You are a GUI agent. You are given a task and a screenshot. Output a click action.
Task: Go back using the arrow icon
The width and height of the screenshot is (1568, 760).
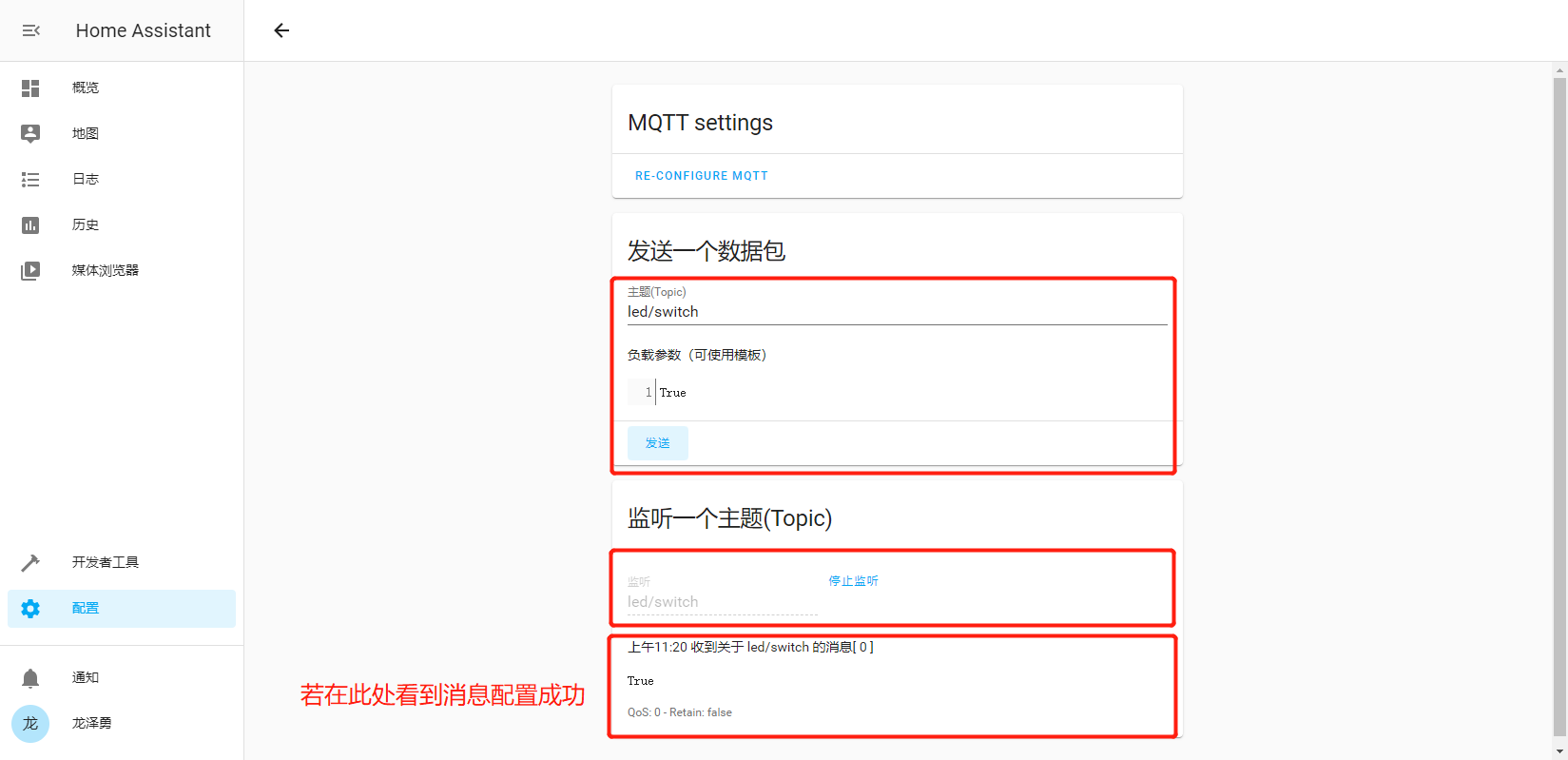coord(281,30)
